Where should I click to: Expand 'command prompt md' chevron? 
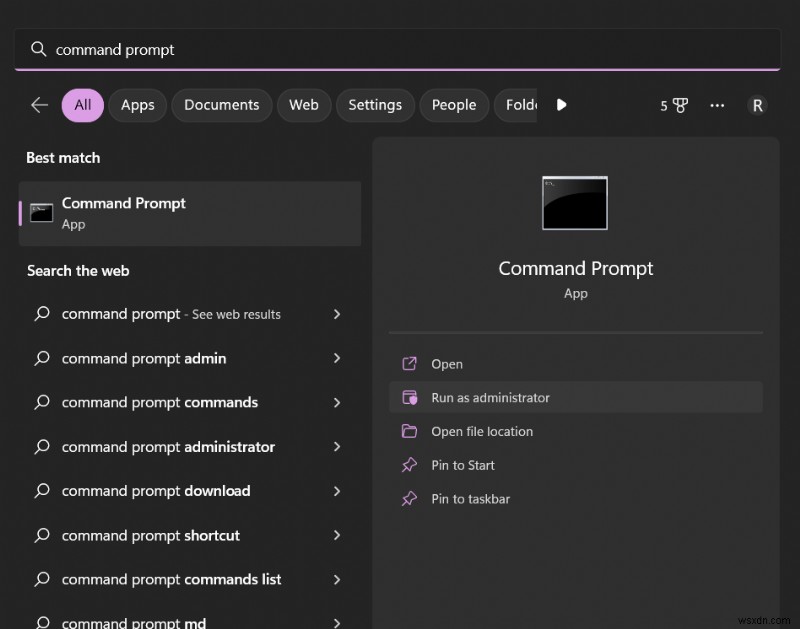tap(337, 623)
